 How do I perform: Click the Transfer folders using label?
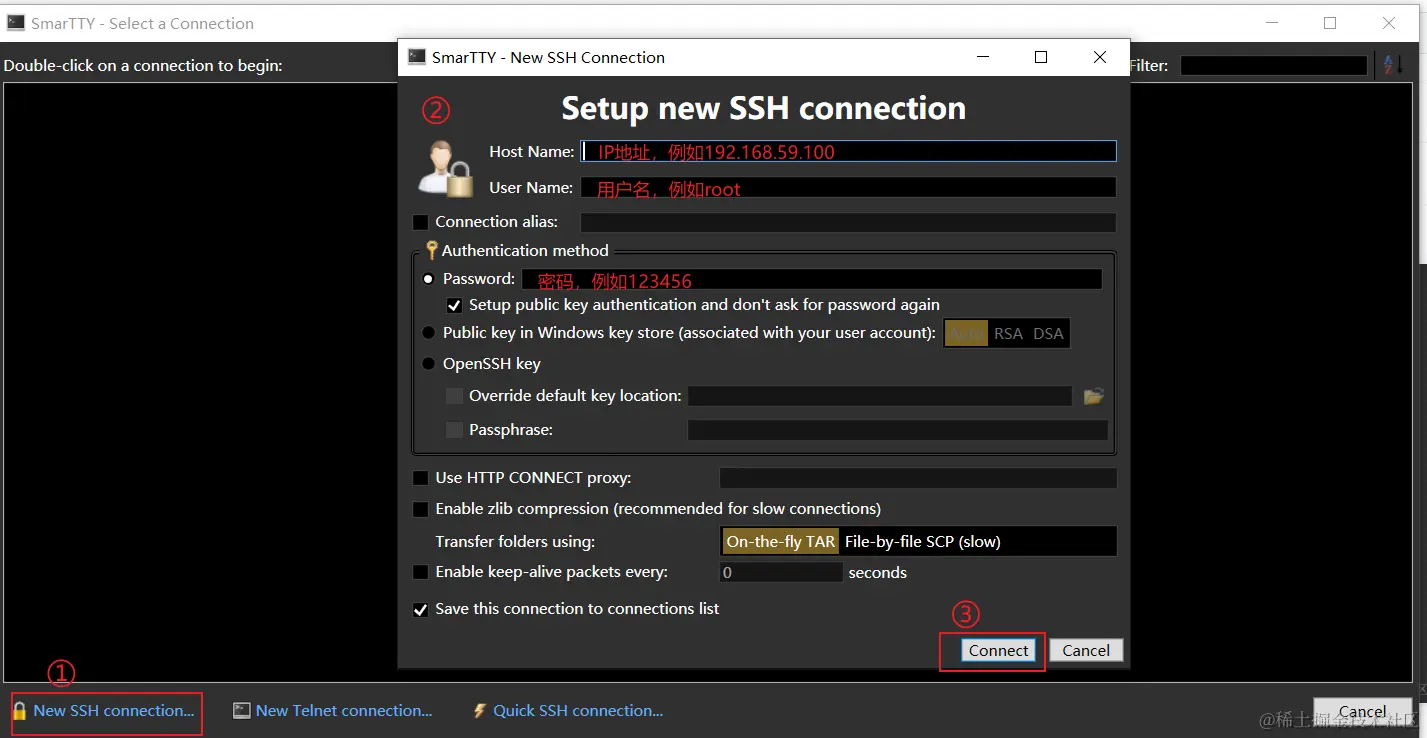515,542
